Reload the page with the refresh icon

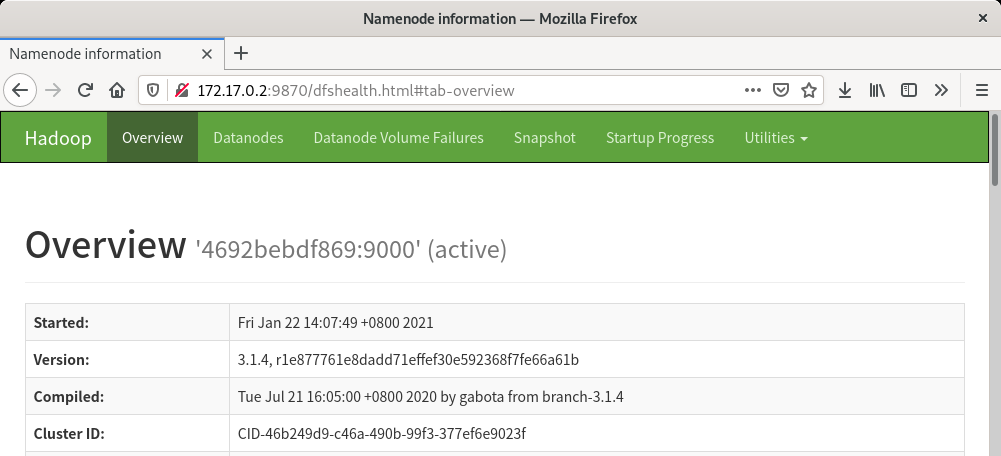(x=86, y=90)
